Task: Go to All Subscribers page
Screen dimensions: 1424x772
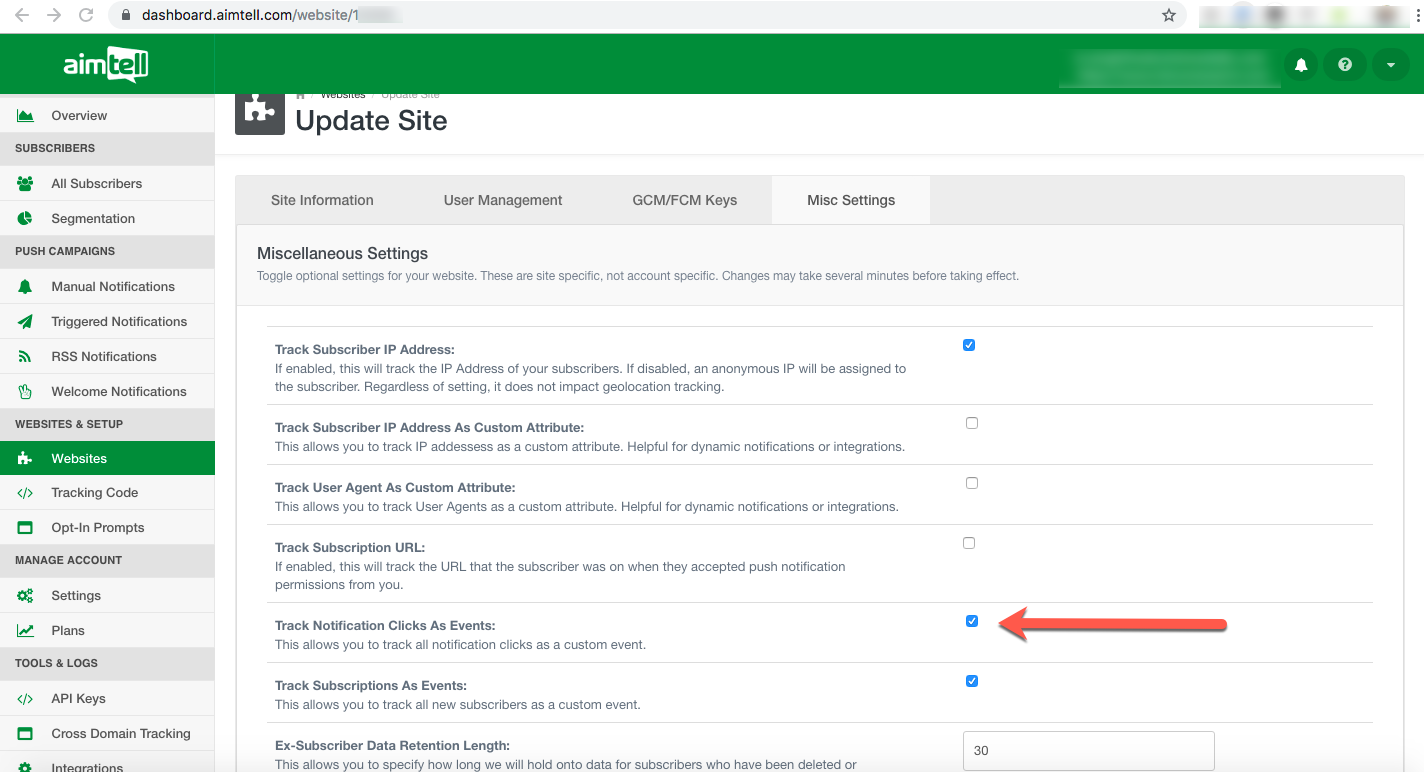Action: pos(96,184)
